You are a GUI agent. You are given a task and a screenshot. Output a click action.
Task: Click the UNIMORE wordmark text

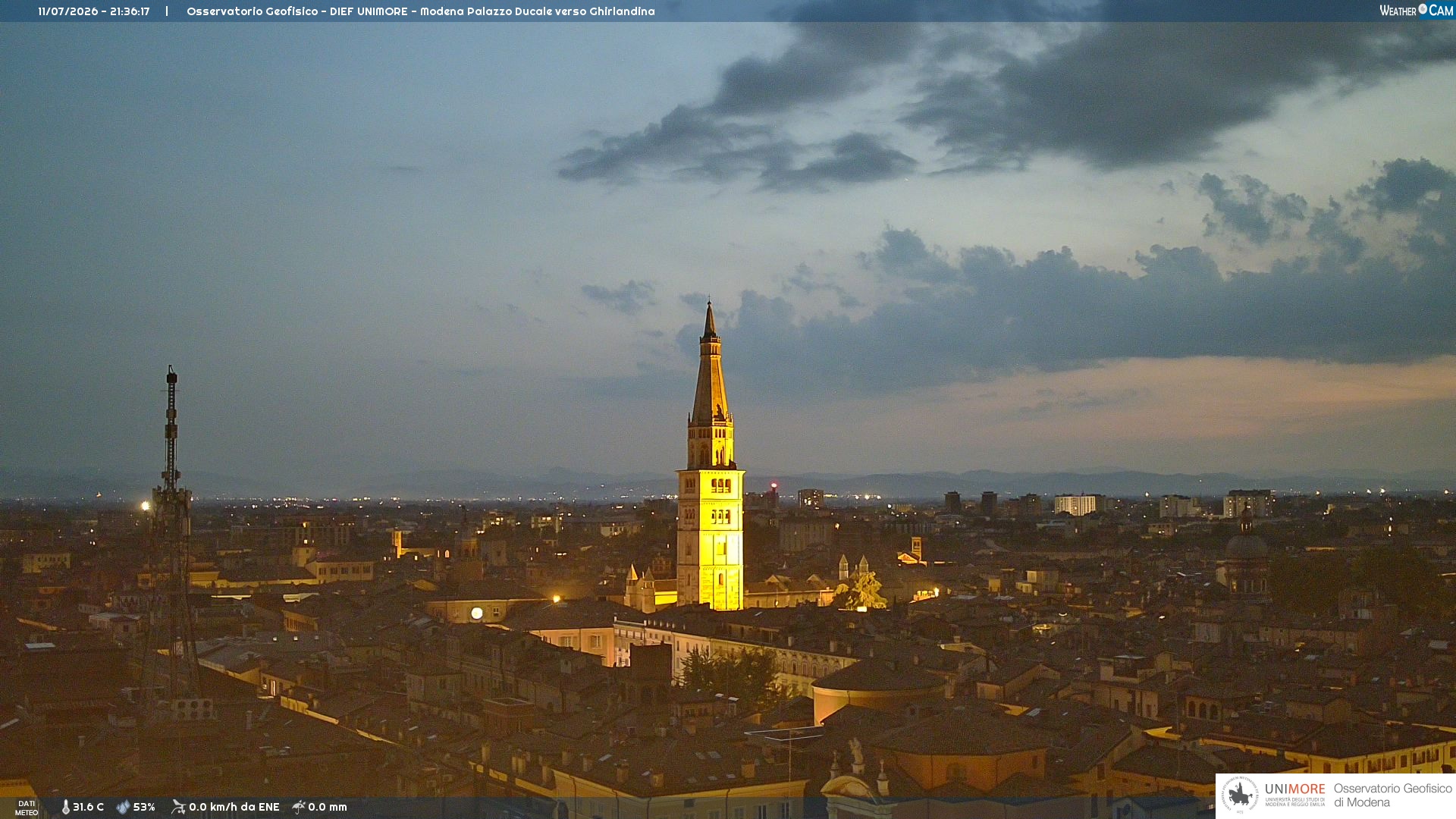(1295, 789)
